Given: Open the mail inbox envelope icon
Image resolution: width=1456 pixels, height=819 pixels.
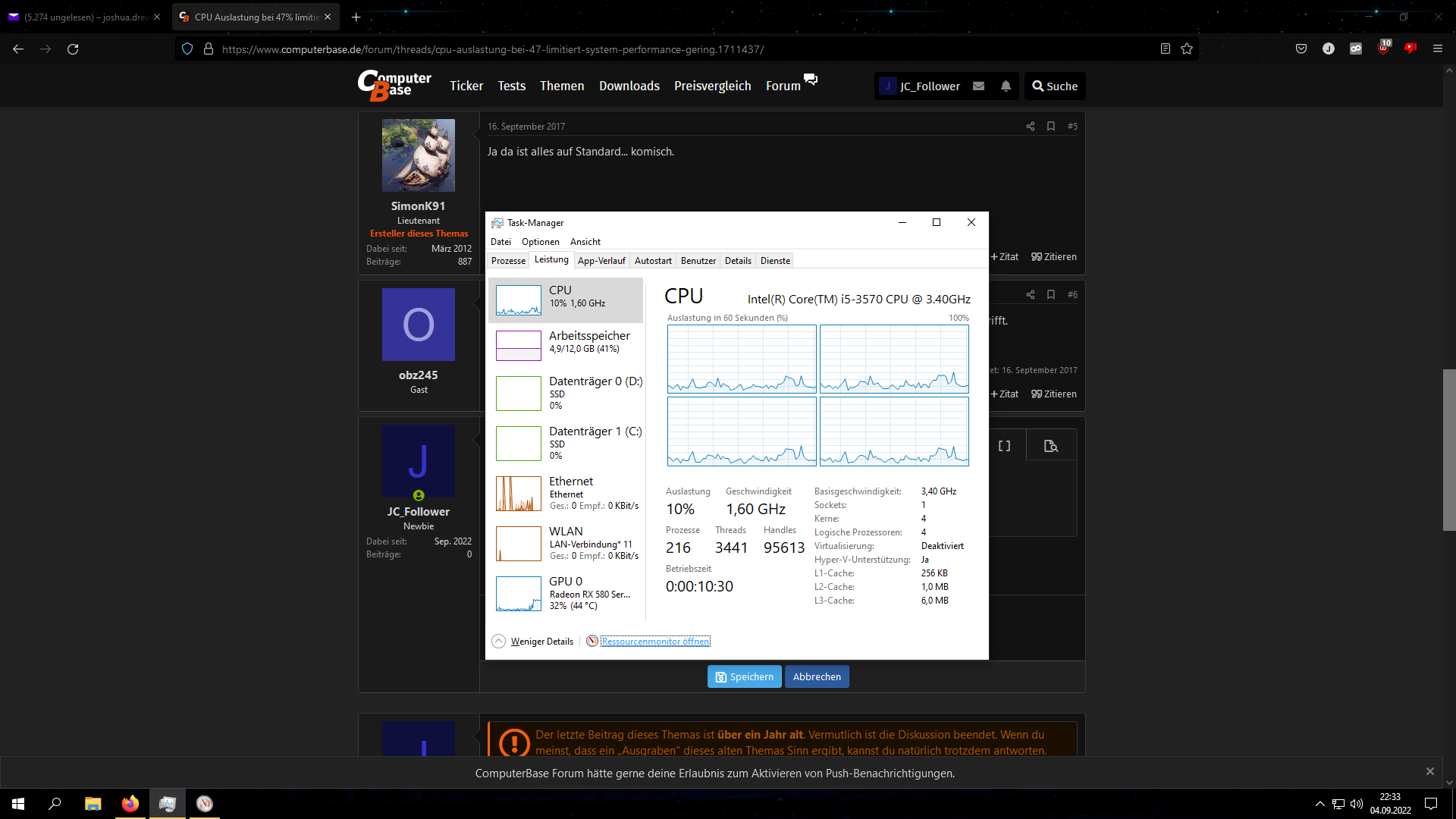Looking at the screenshot, I should (979, 86).
